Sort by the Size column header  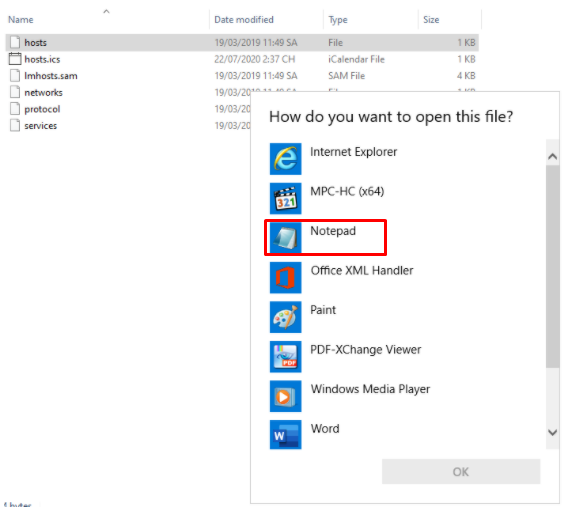[x=431, y=20]
